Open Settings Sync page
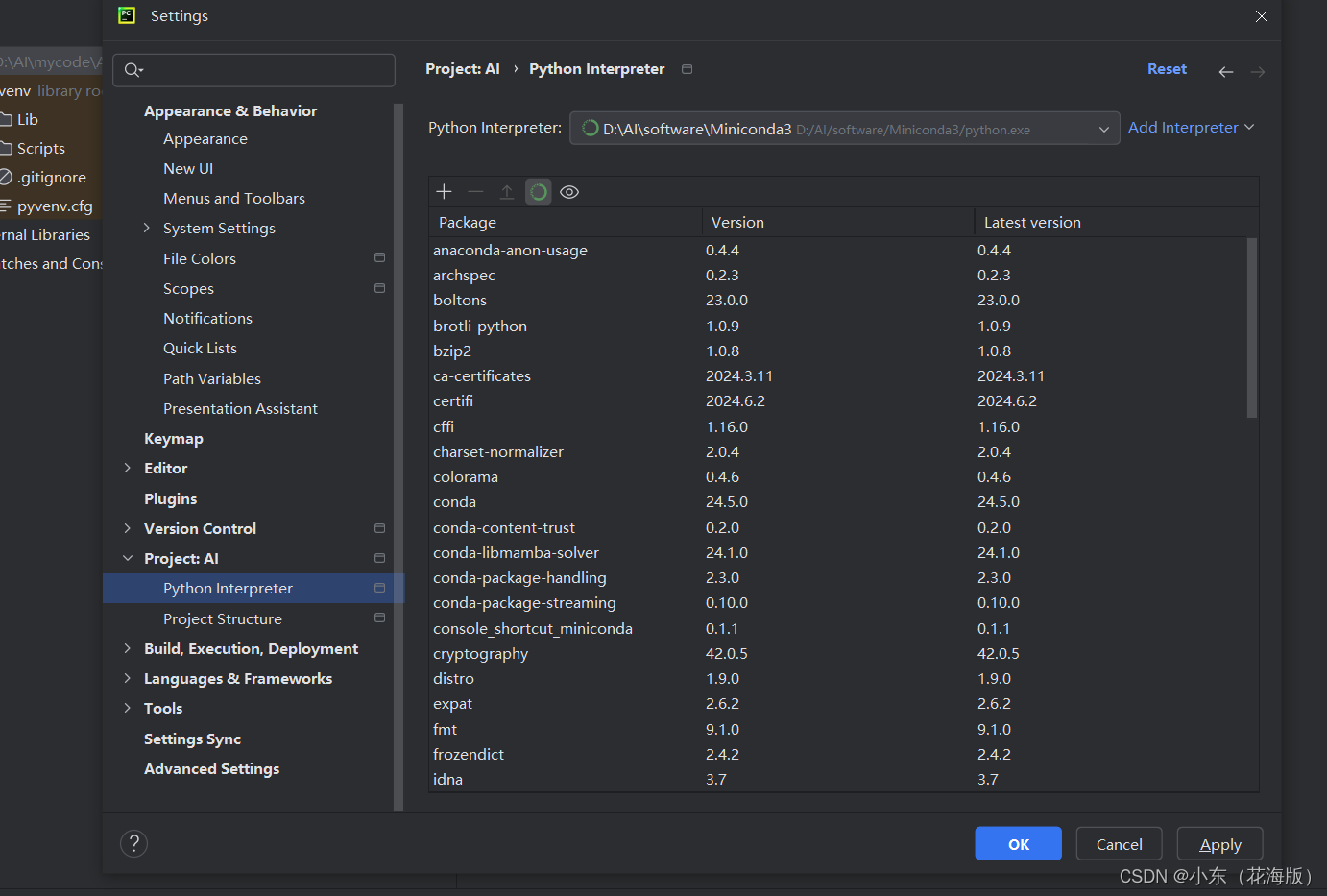This screenshot has height=896, width=1327. [192, 739]
